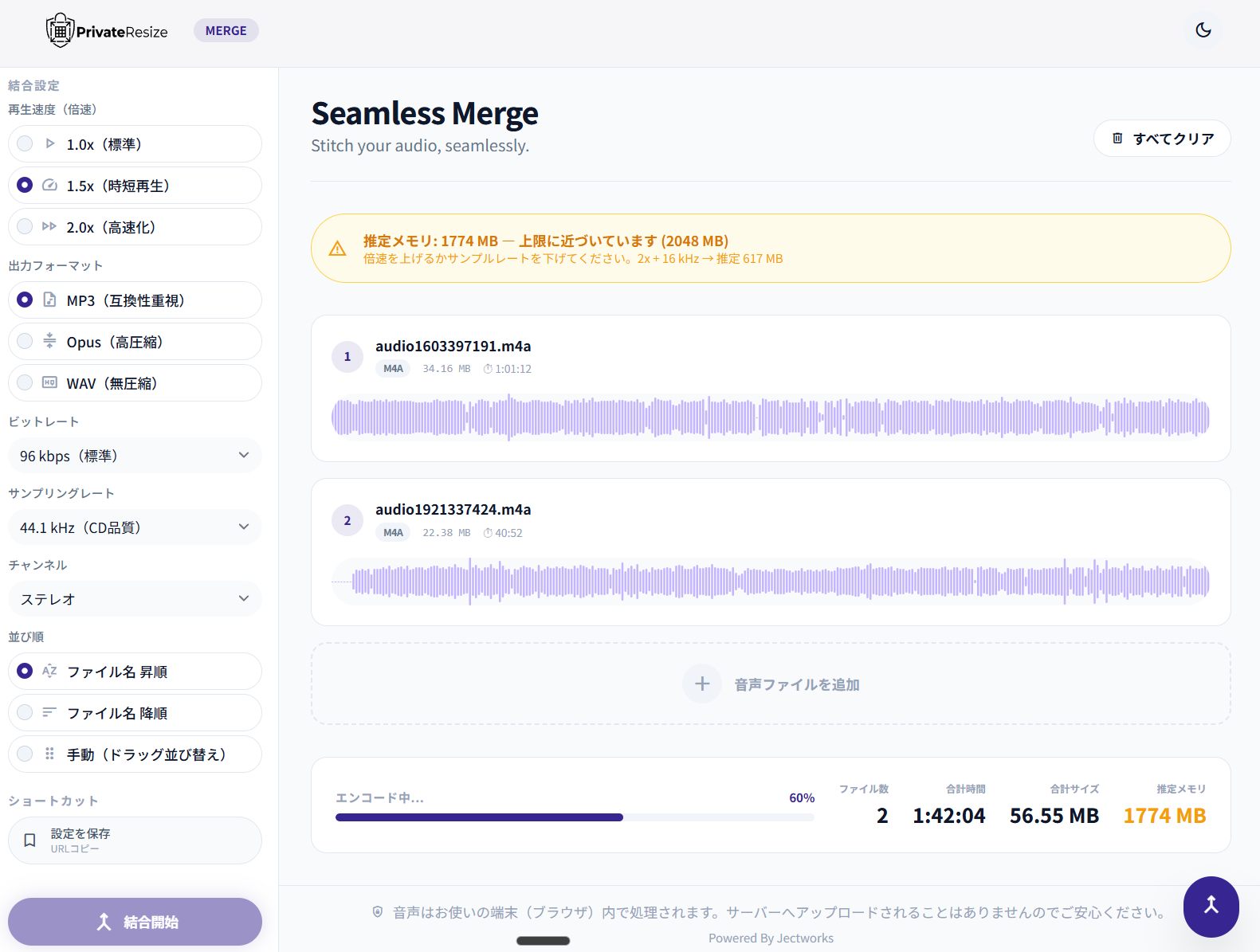Image resolution: width=1260 pixels, height=952 pixels.
Task: Click the MP3 file icon
Action: [49, 300]
